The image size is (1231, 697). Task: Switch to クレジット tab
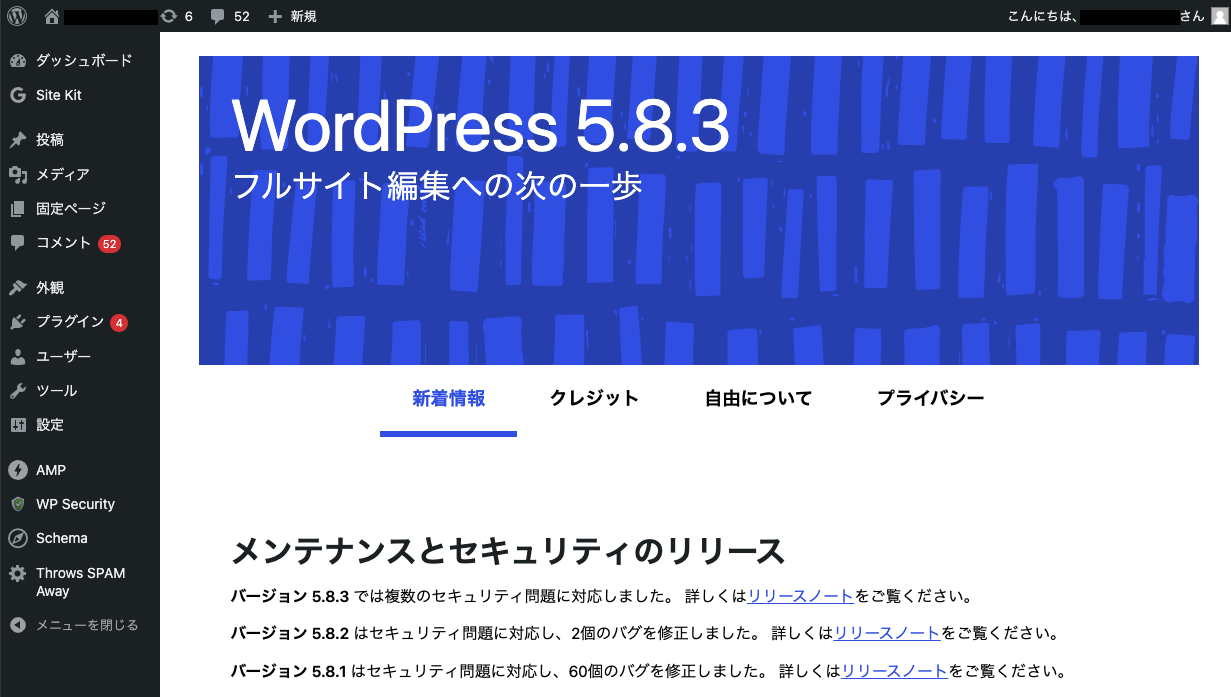594,399
